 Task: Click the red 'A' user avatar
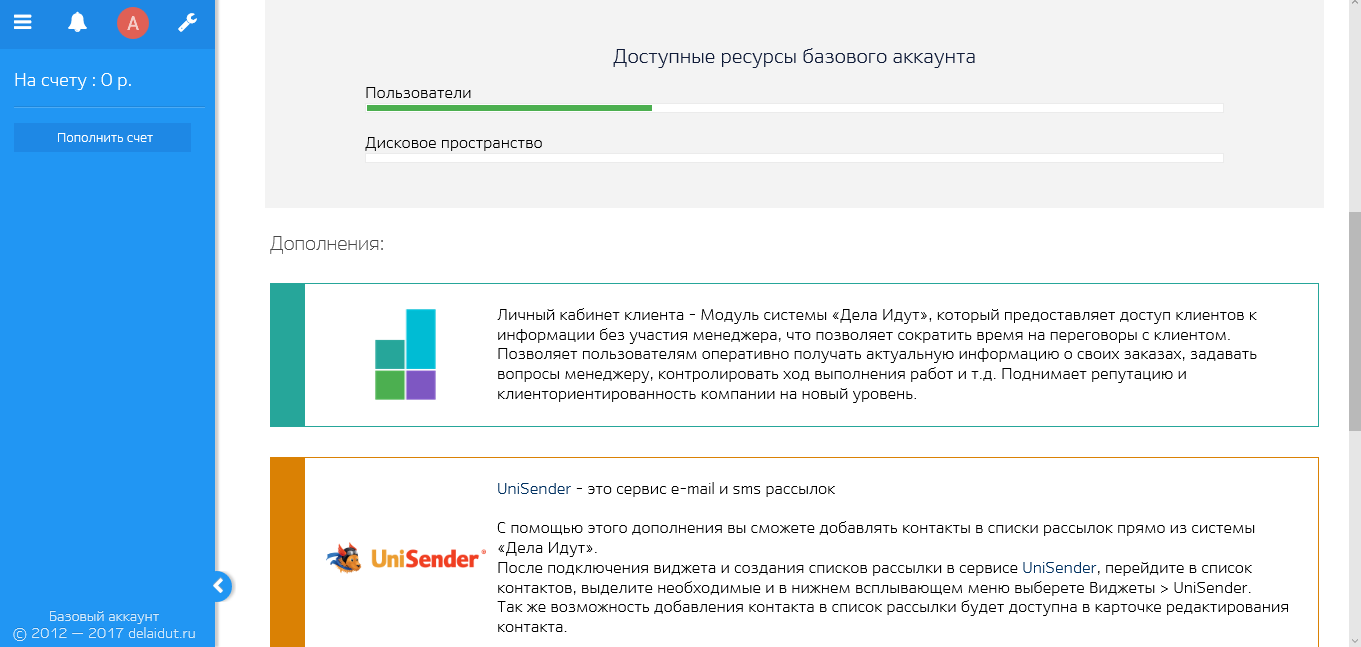click(x=131, y=21)
